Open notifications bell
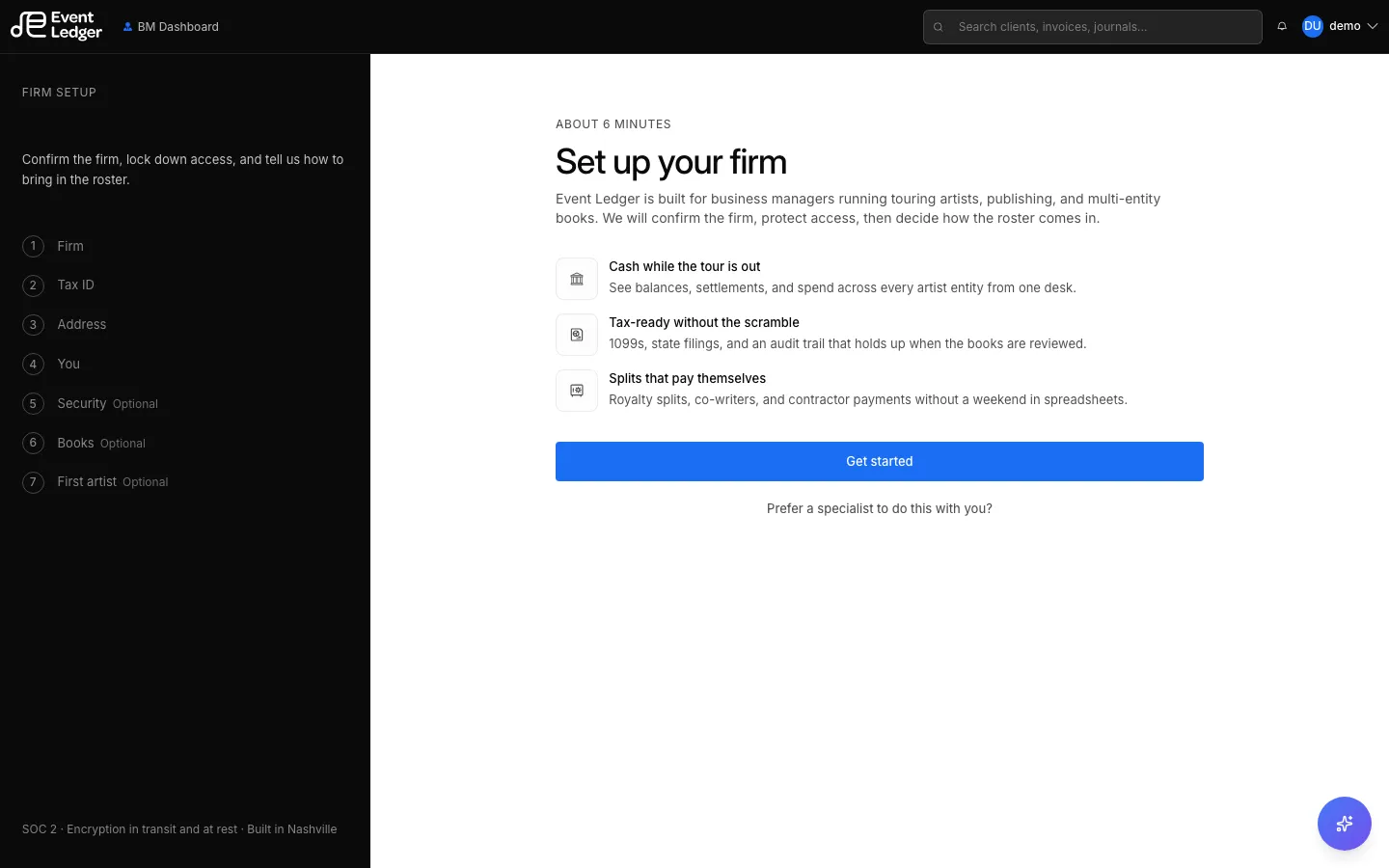This screenshot has width=1389, height=868. [1282, 27]
